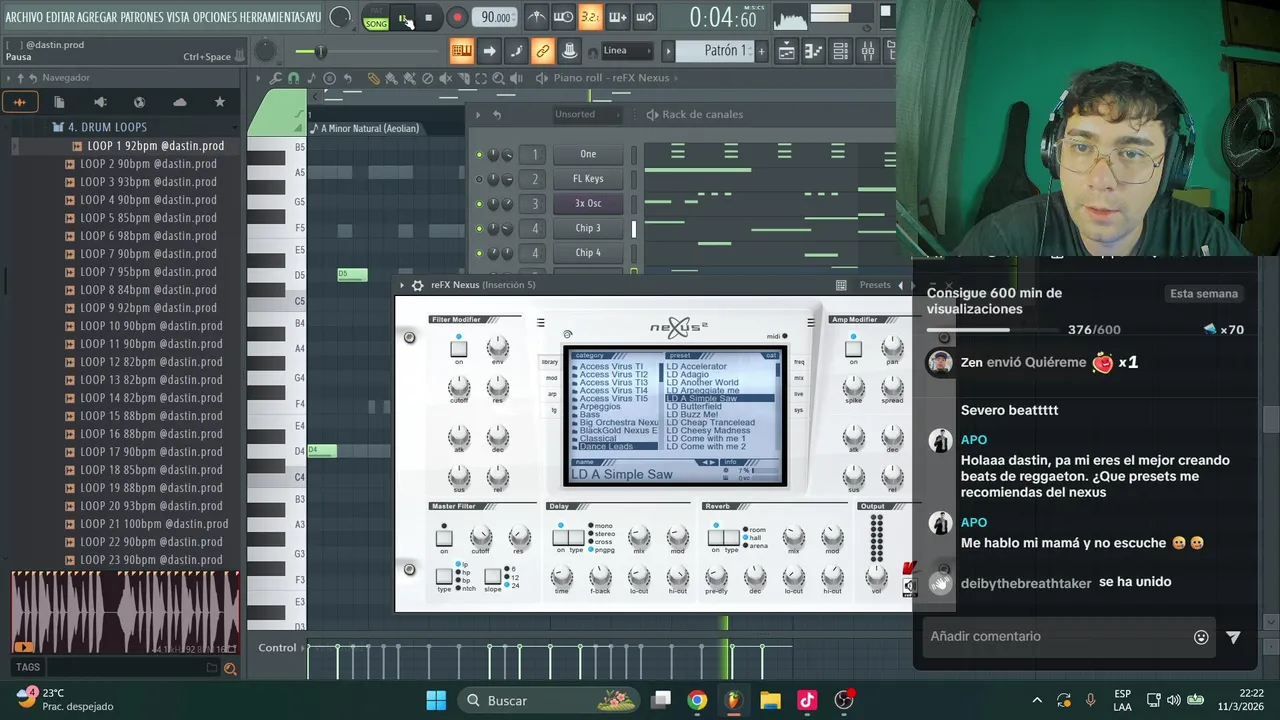The image size is (1280, 720).
Task: Click the Esta semana button
Action: click(1204, 294)
